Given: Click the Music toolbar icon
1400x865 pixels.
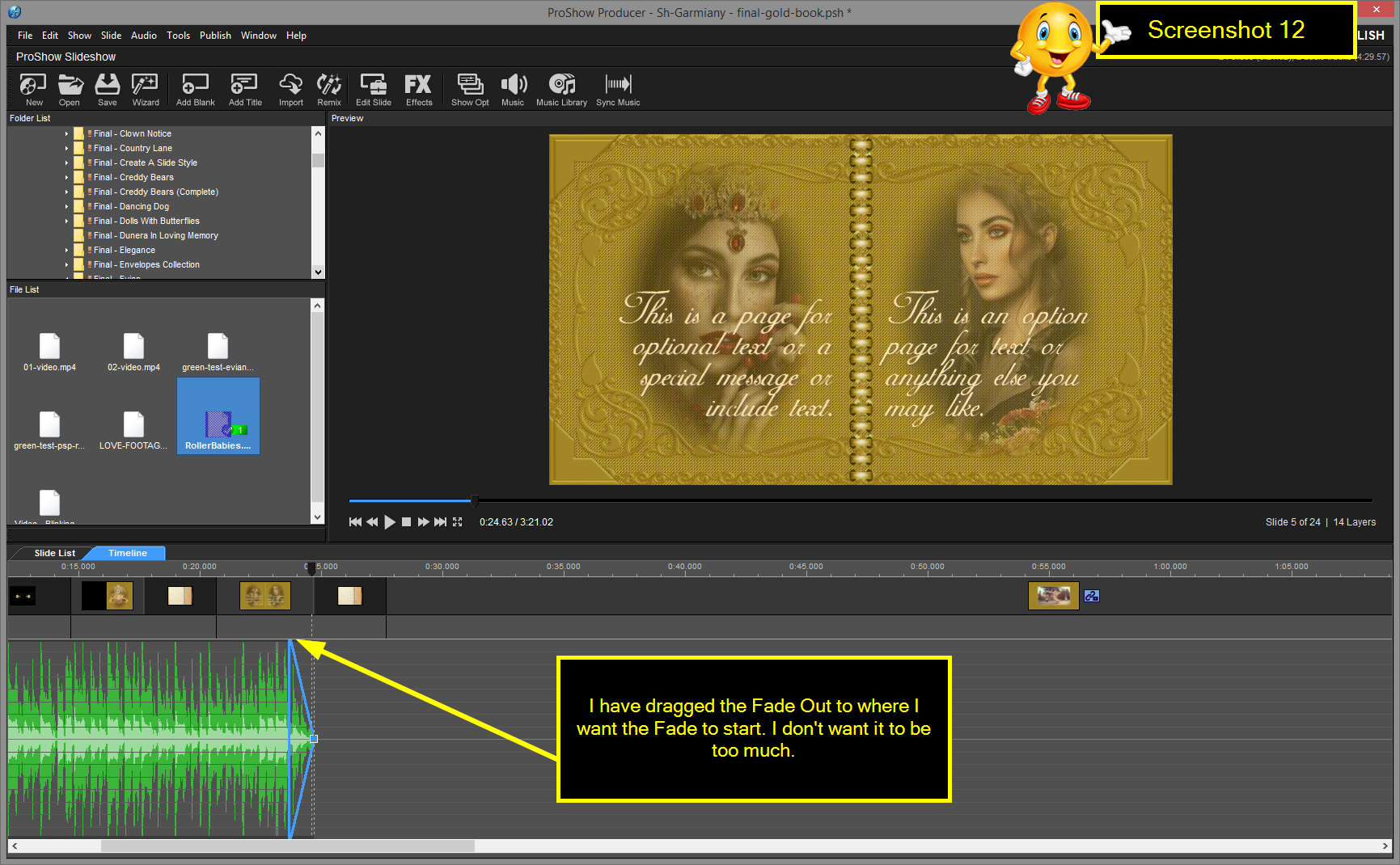Looking at the screenshot, I should click(x=513, y=90).
